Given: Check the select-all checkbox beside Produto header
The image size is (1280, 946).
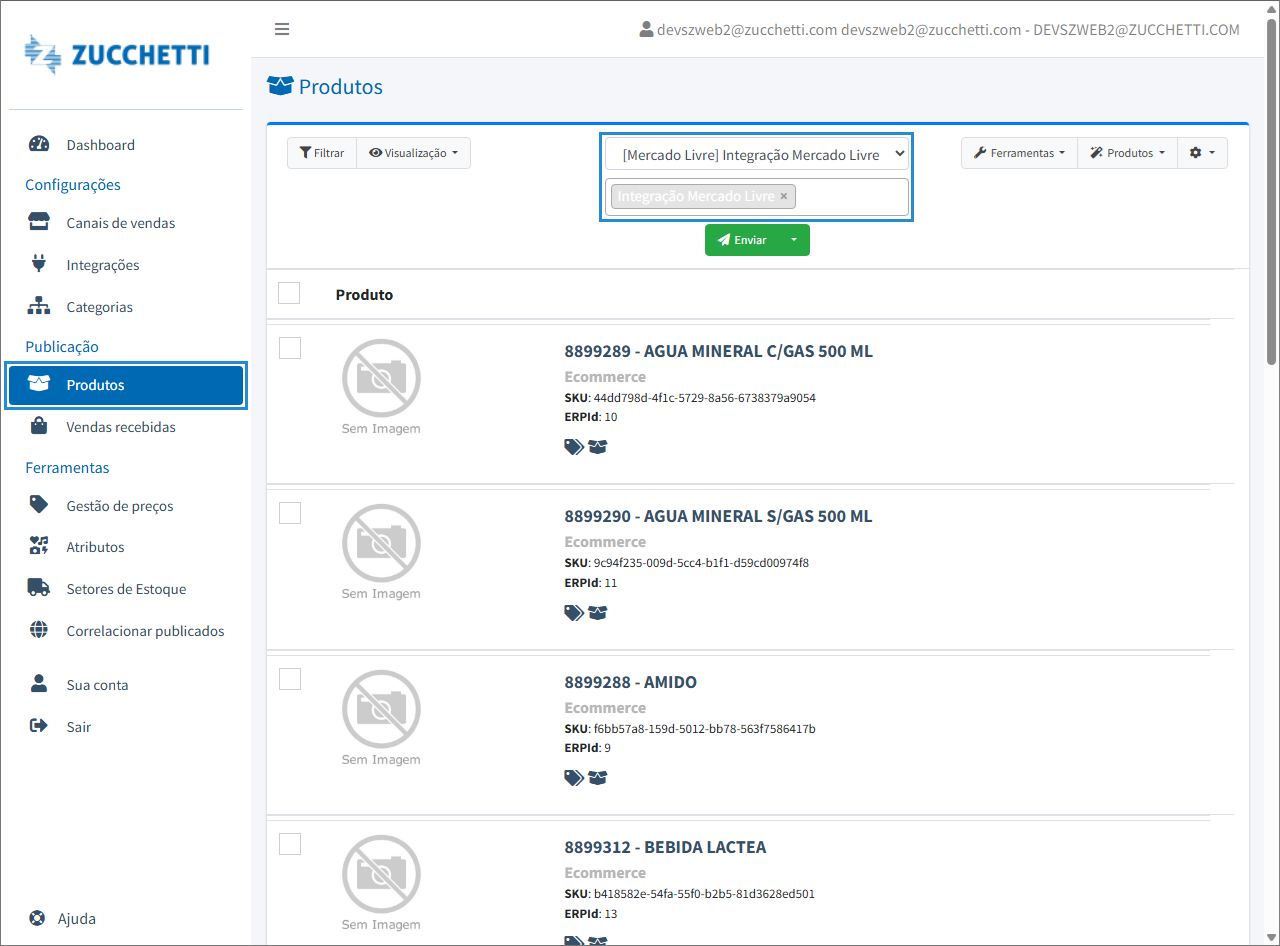Looking at the screenshot, I should pos(289,293).
